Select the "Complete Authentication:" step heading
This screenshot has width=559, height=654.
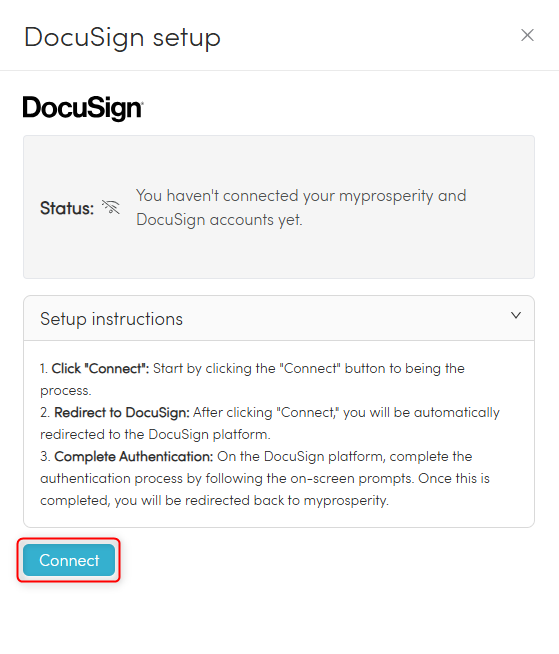(133, 456)
